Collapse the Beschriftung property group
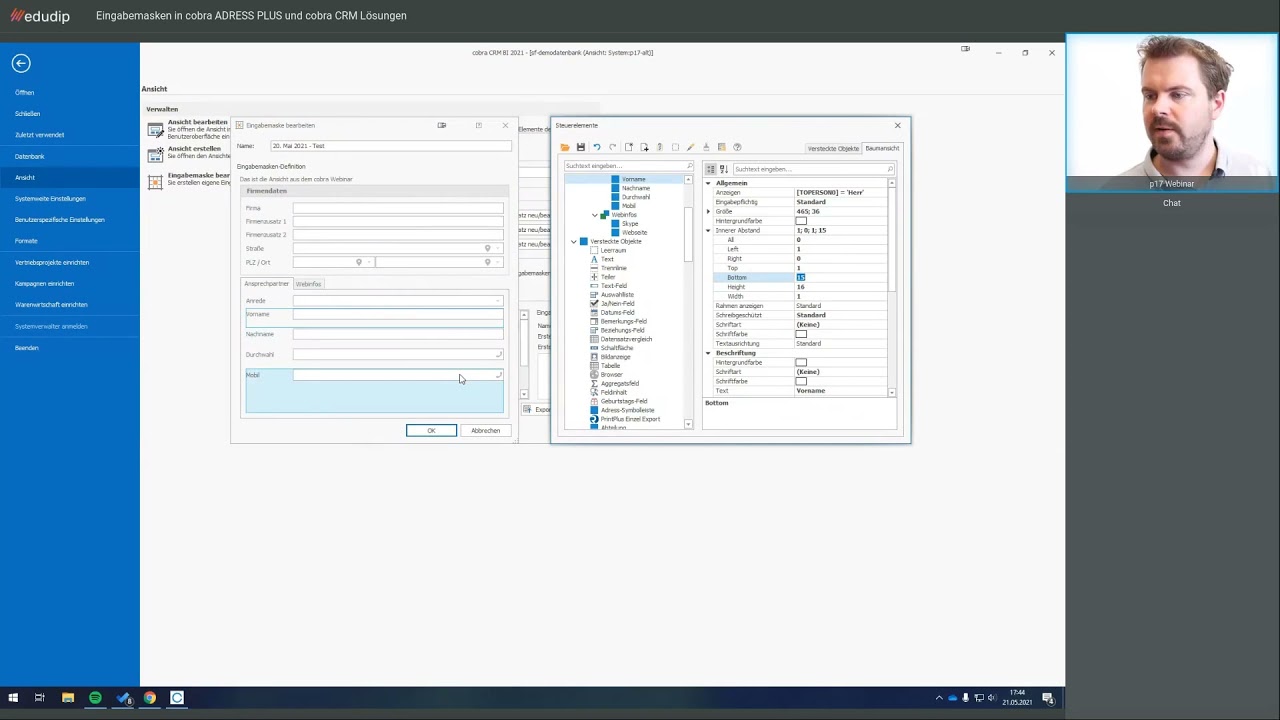Viewport: 1280px width, 720px height. pyautogui.click(x=708, y=353)
